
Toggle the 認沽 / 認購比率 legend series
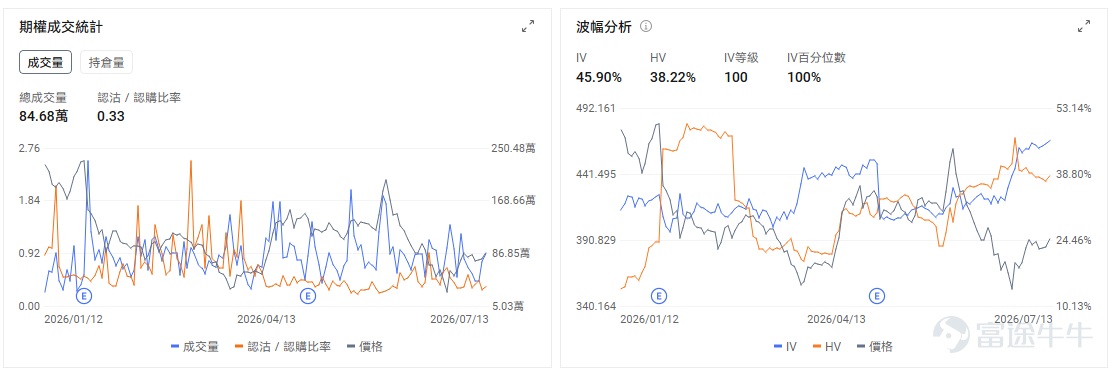[282, 347]
